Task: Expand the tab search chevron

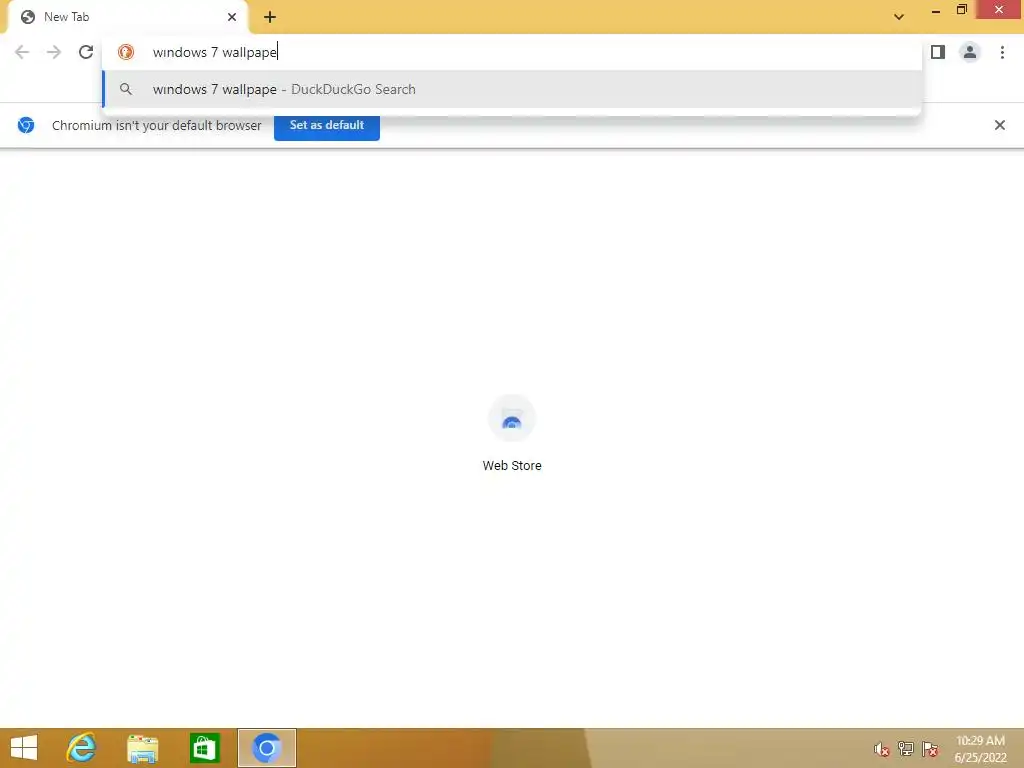Action: [x=899, y=17]
